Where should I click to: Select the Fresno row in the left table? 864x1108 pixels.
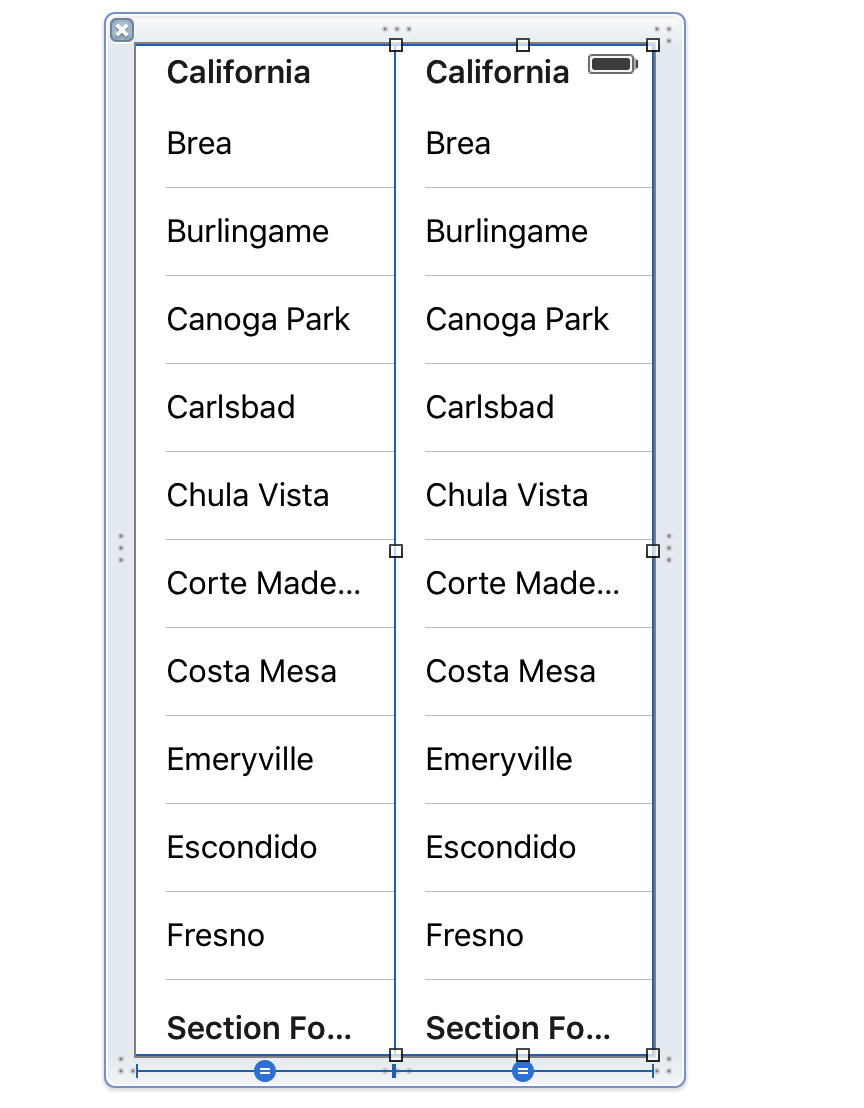[215, 936]
